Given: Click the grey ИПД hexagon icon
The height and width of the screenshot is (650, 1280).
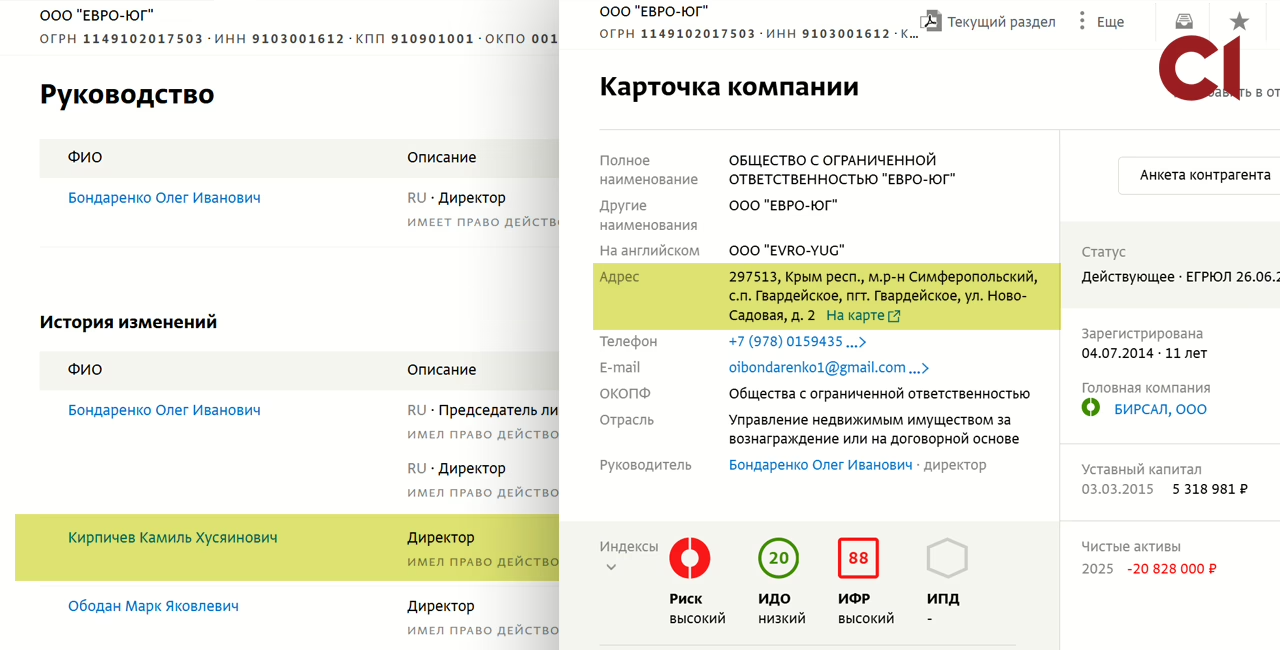Looking at the screenshot, I should click(x=946, y=558).
